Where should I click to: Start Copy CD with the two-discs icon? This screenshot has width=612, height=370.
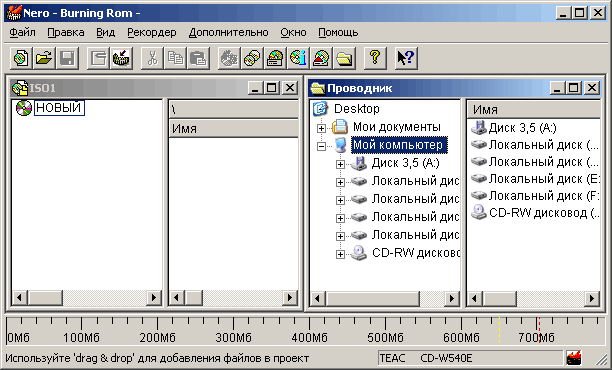[x=252, y=58]
